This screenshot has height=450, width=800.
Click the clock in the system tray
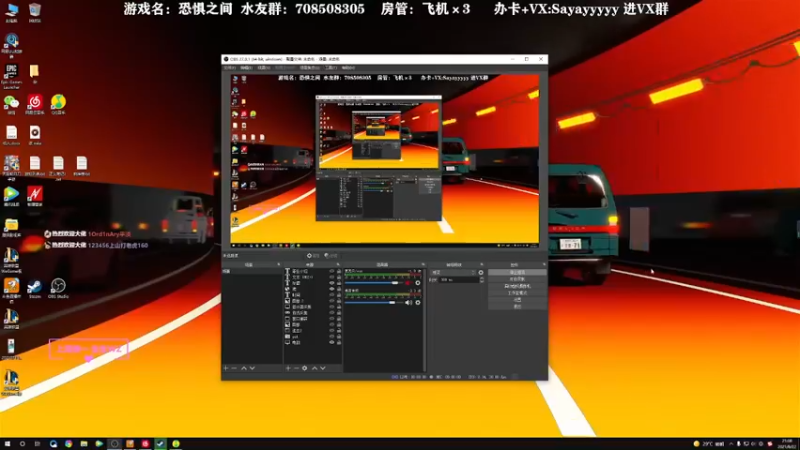tap(787, 444)
